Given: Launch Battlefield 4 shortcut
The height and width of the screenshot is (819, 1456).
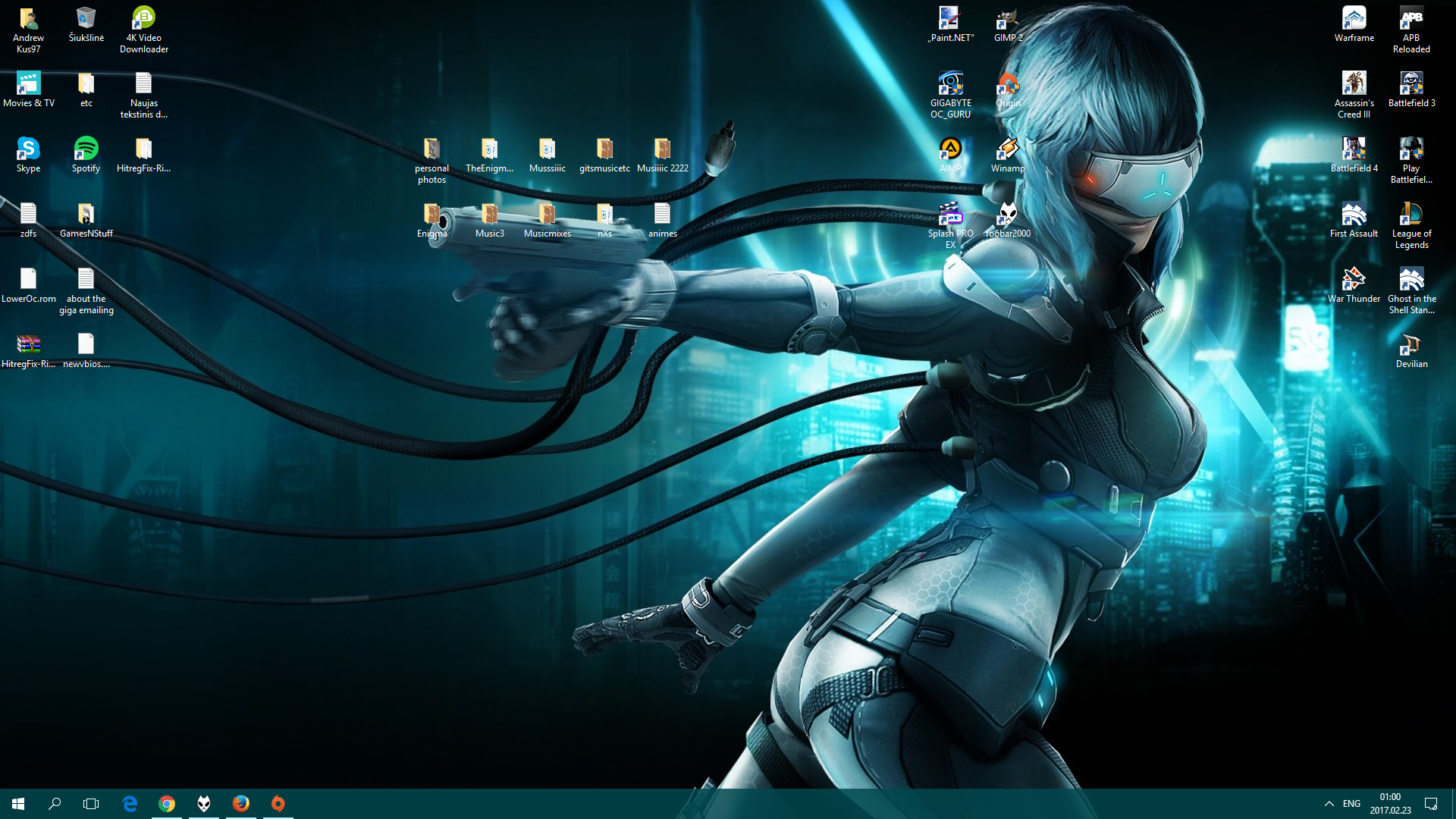Looking at the screenshot, I should [1354, 155].
